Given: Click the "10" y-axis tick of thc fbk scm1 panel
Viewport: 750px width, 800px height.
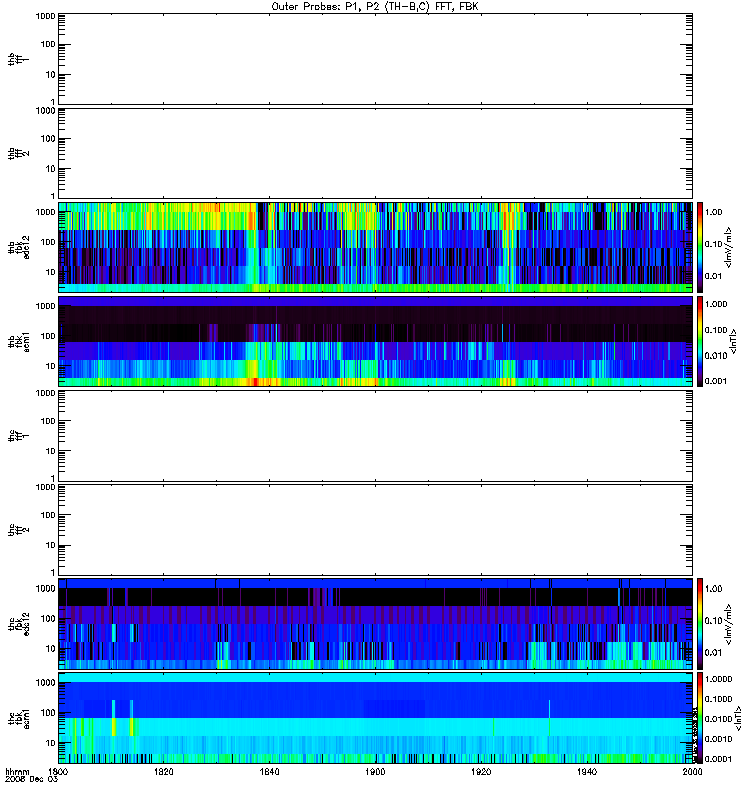Looking at the screenshot, I should [51, 743].
